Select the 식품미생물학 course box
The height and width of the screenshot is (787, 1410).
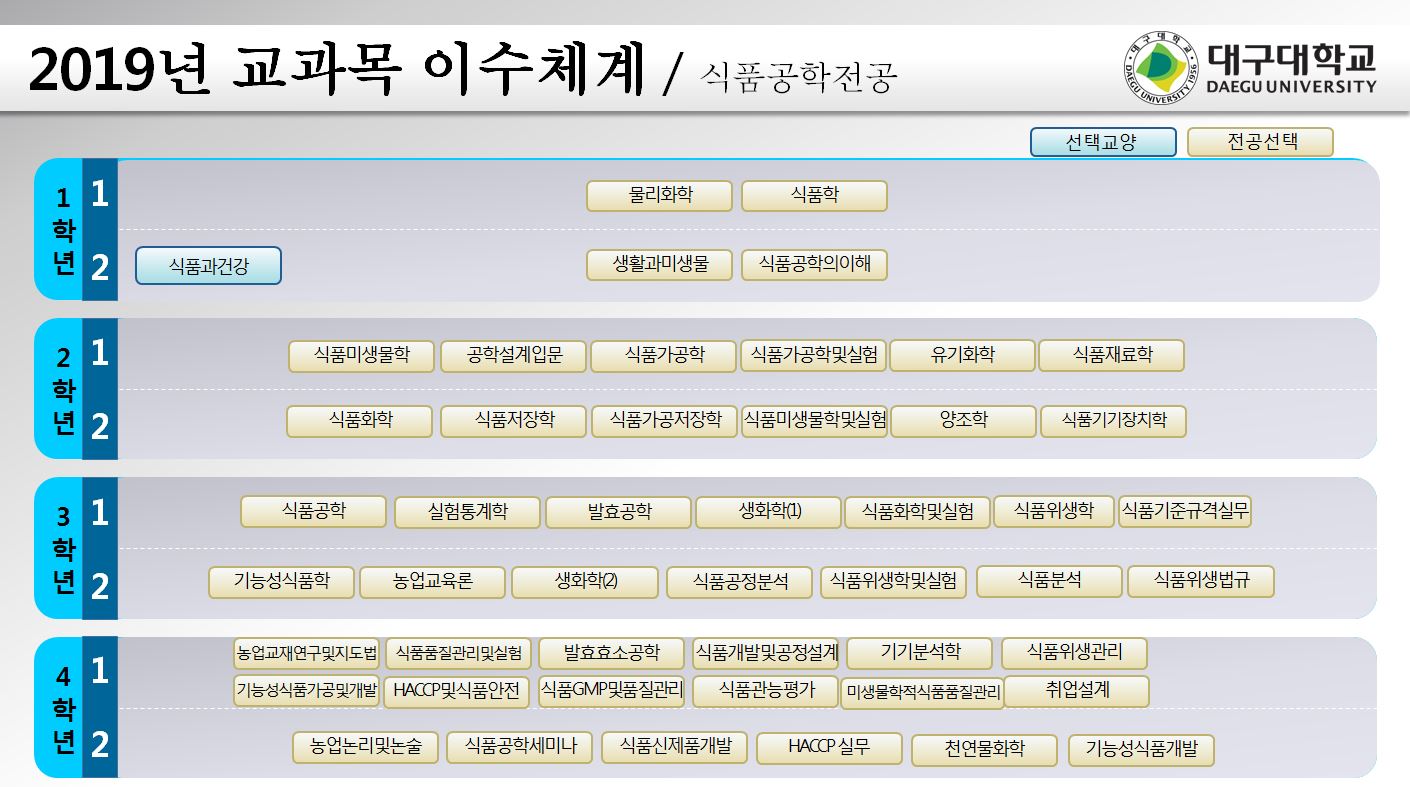(362, 356)
